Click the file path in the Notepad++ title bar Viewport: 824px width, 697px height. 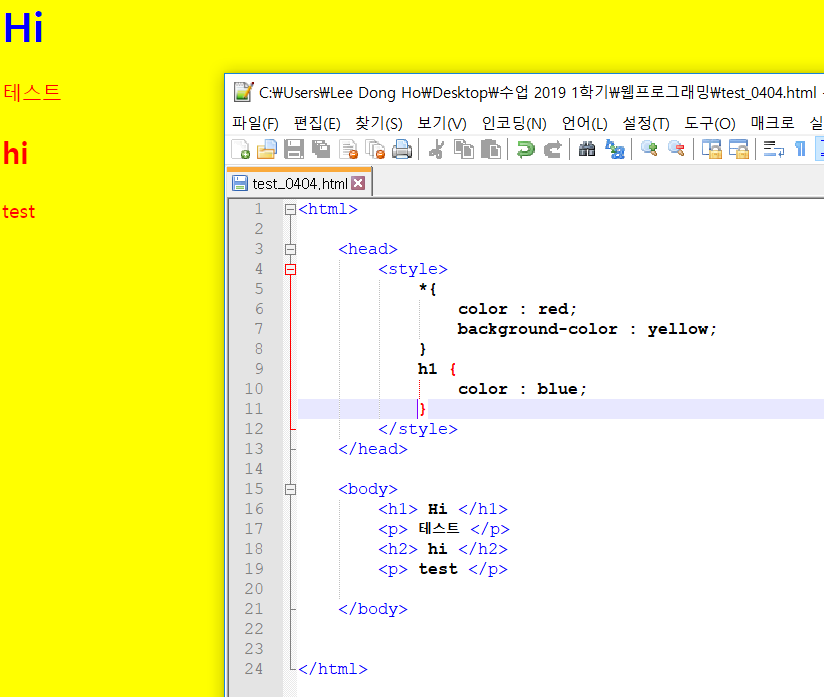(538, 93)
